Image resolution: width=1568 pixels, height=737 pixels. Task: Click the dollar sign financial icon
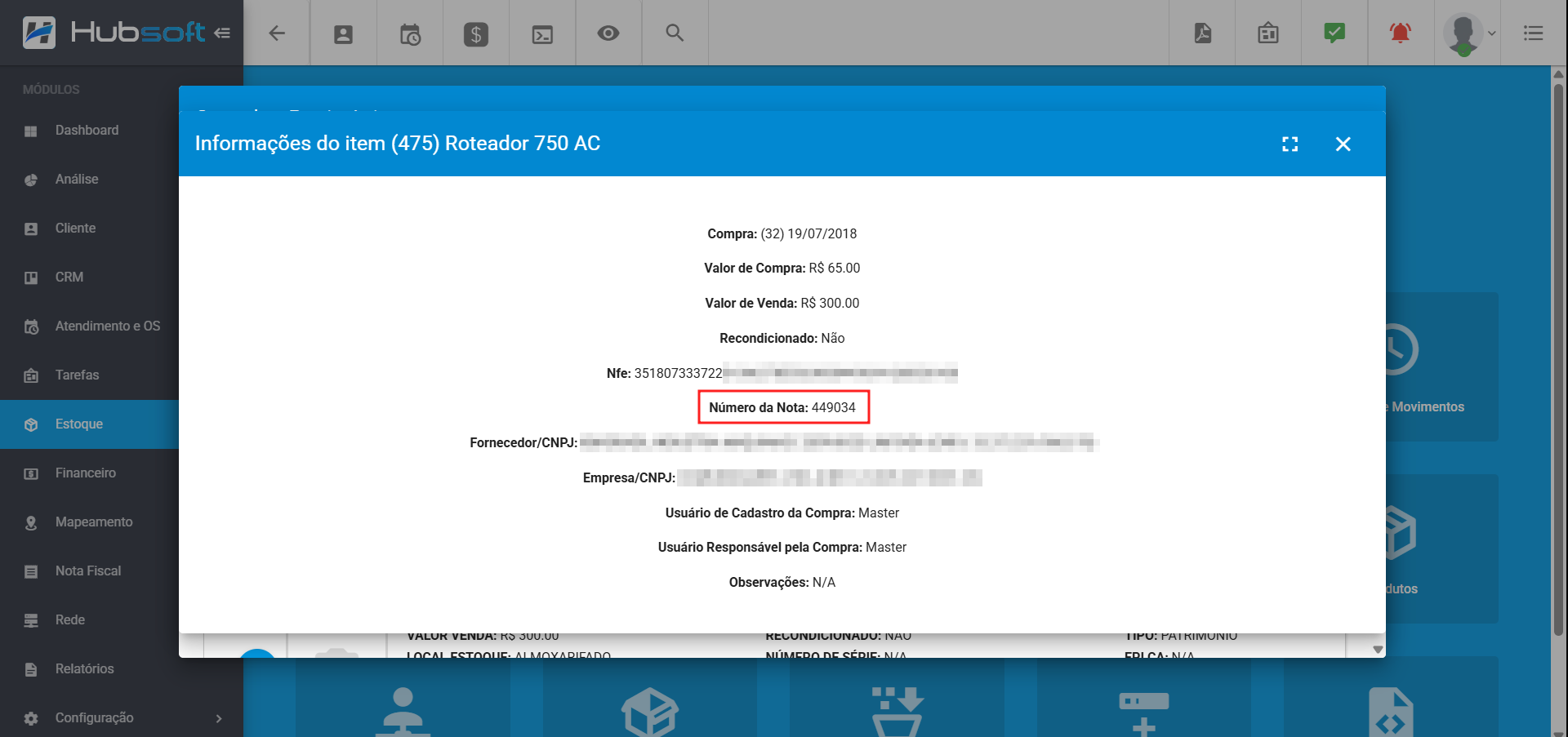point(476,33)
